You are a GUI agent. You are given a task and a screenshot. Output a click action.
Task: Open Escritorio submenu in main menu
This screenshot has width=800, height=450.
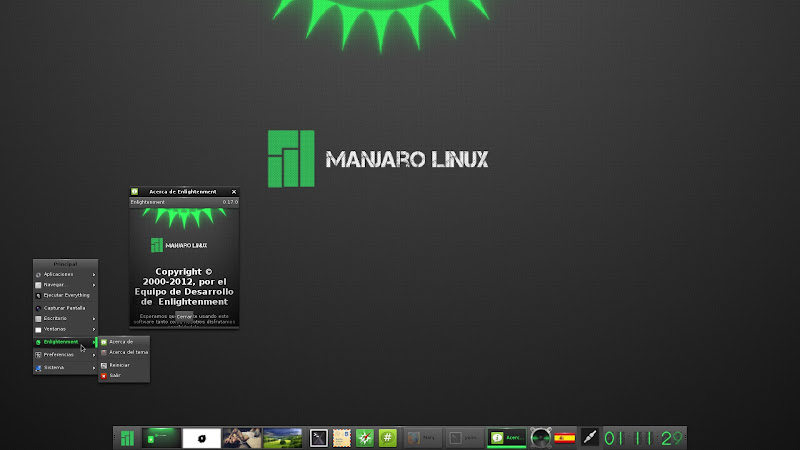[x=65, y=318]
